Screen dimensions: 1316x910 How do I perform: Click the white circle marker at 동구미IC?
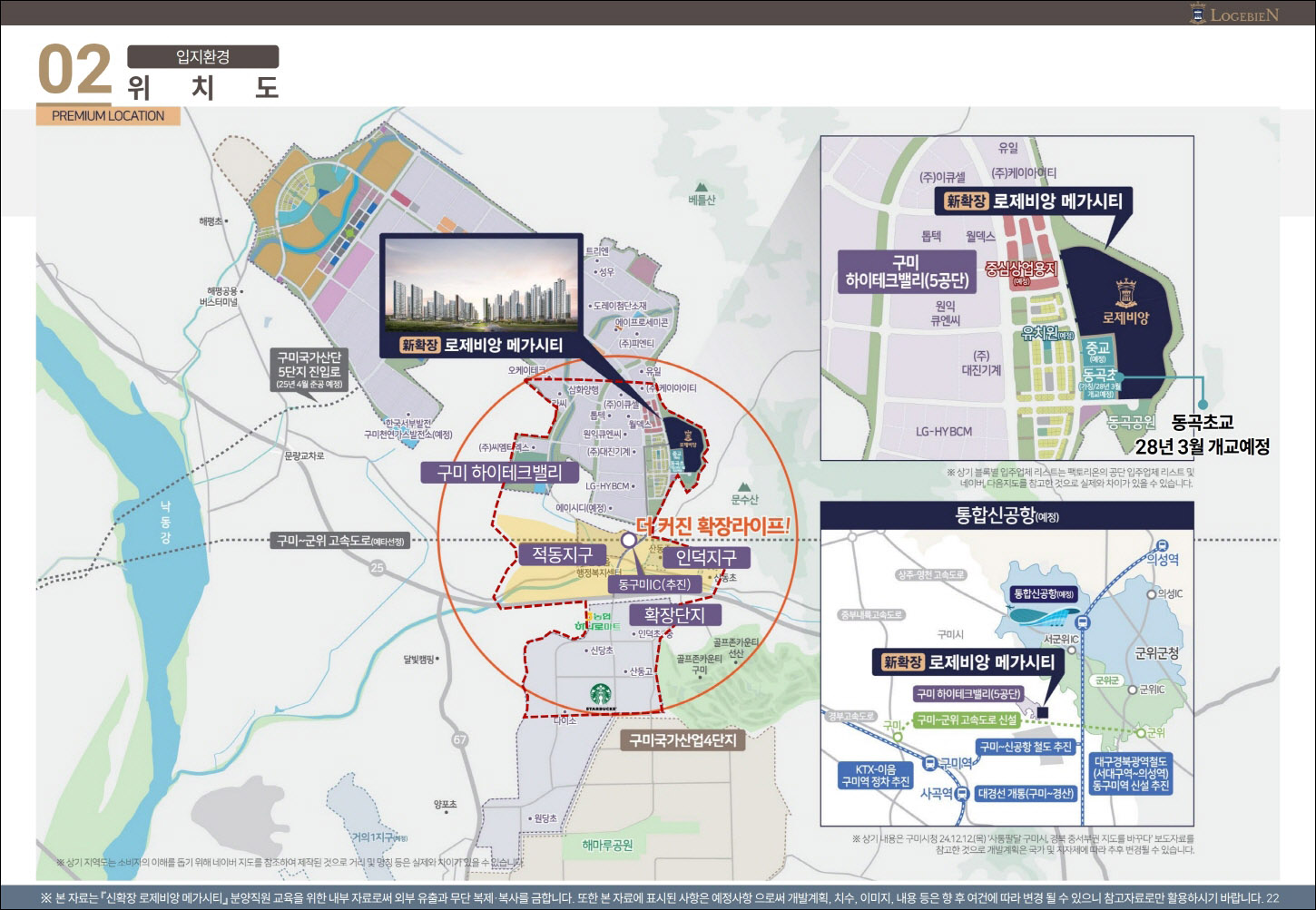628,540
